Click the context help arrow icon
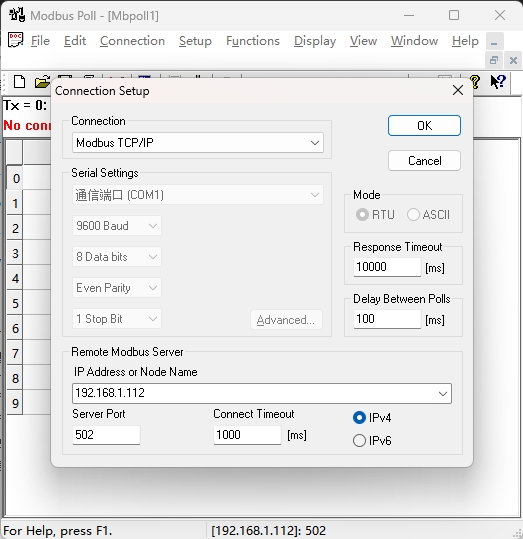Viewport: 523px width, 539px height. pos(498,82)
